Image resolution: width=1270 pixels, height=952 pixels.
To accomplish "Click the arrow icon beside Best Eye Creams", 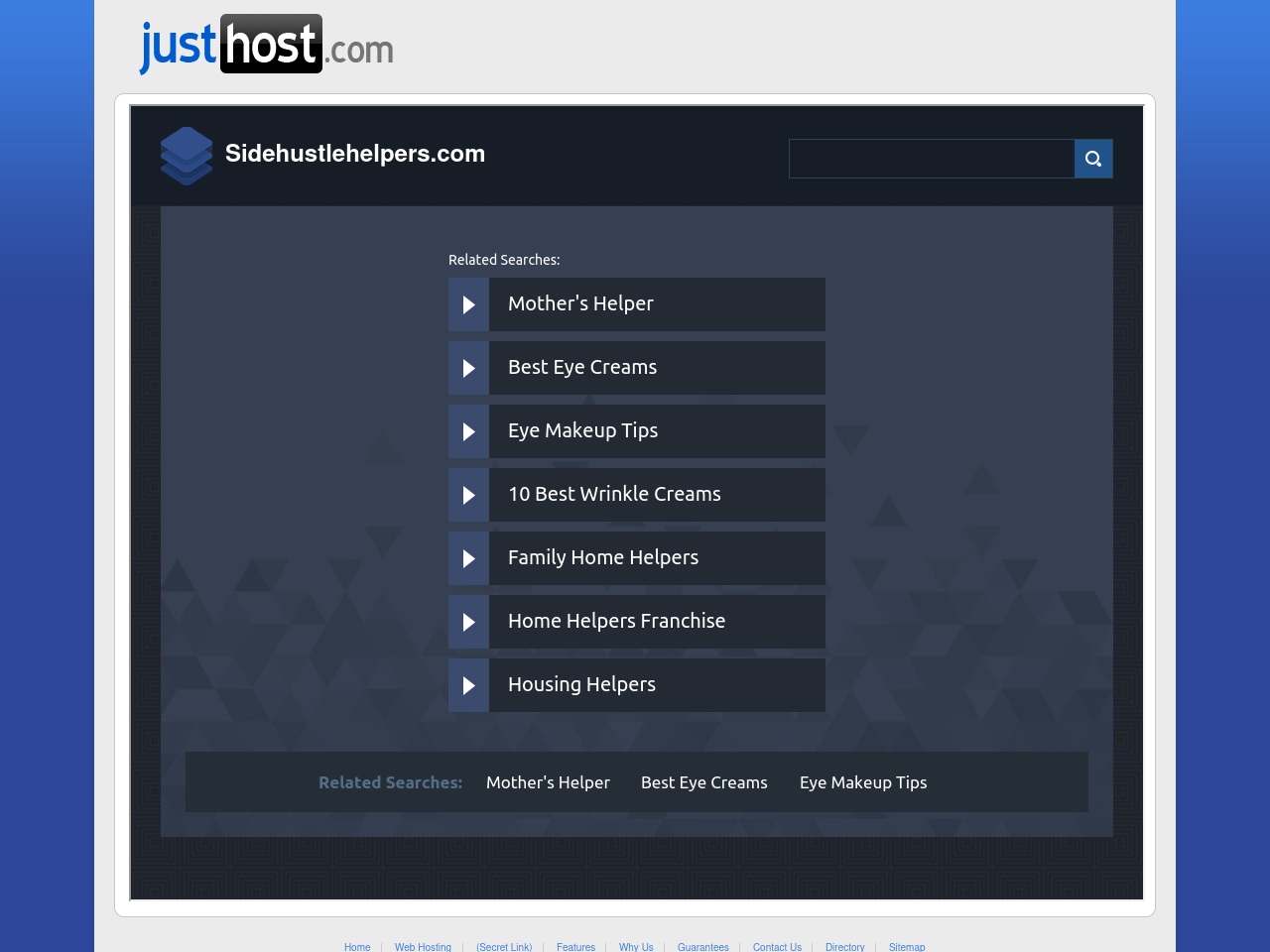I will tap(468, 368).
